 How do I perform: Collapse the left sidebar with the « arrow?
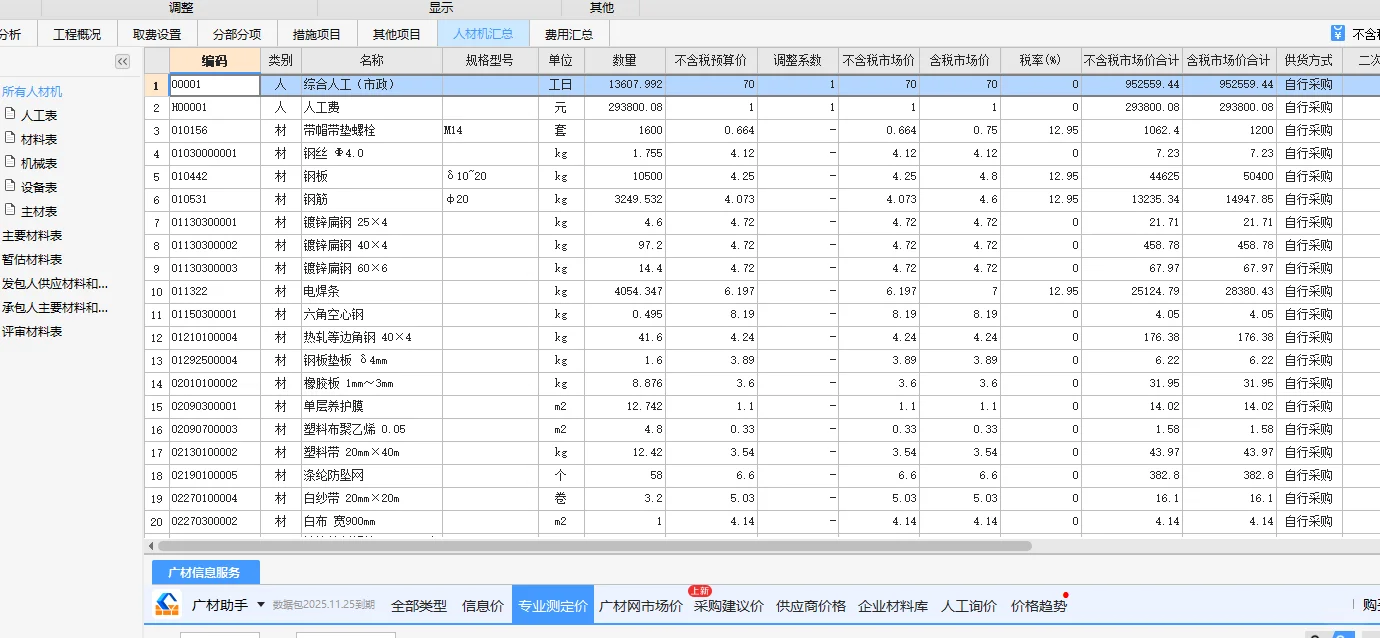tap(122, 60)
